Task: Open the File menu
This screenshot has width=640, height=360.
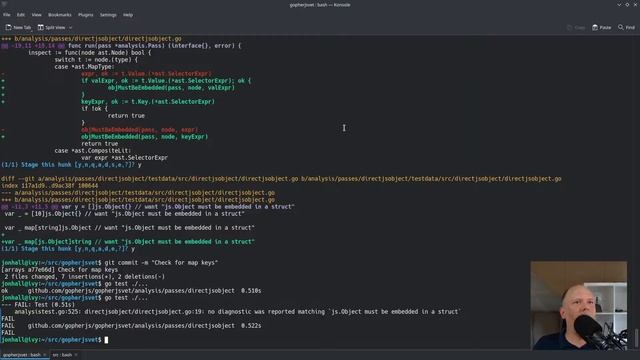Action: pyautogui.click(x=7, y=15)
